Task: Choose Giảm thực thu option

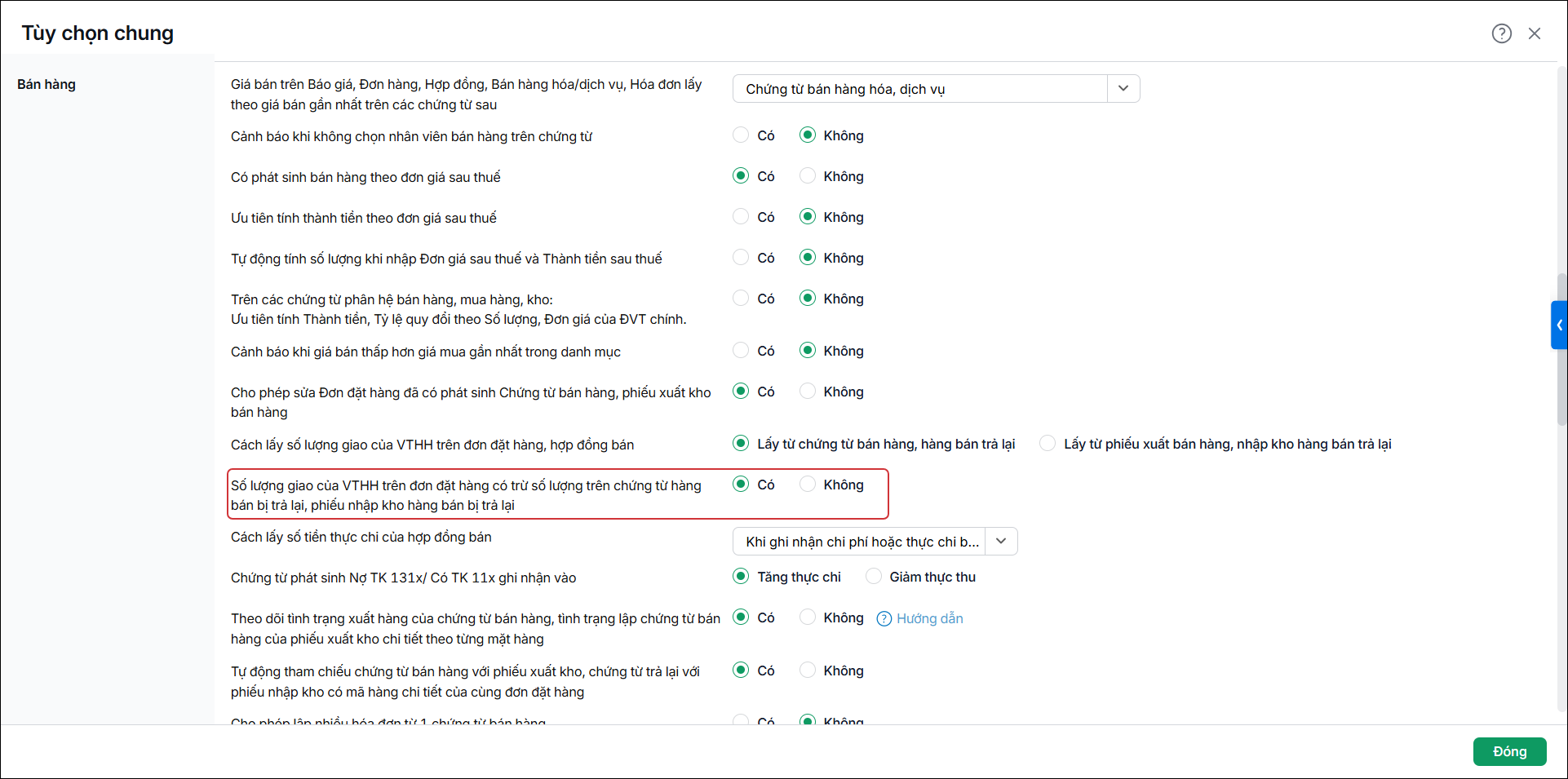Action: pos(874,577)
